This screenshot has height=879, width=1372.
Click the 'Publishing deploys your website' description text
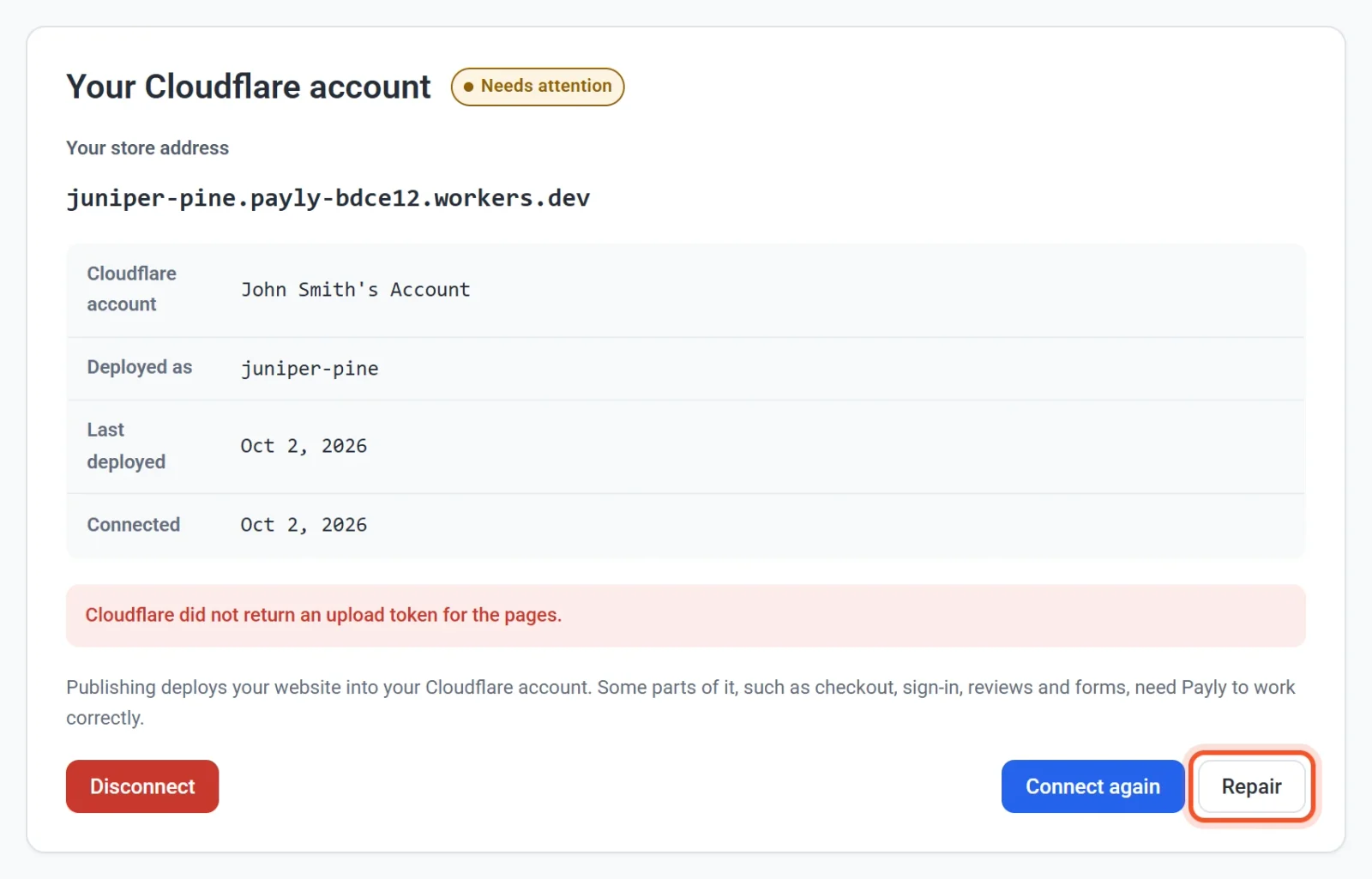[681, 702]
